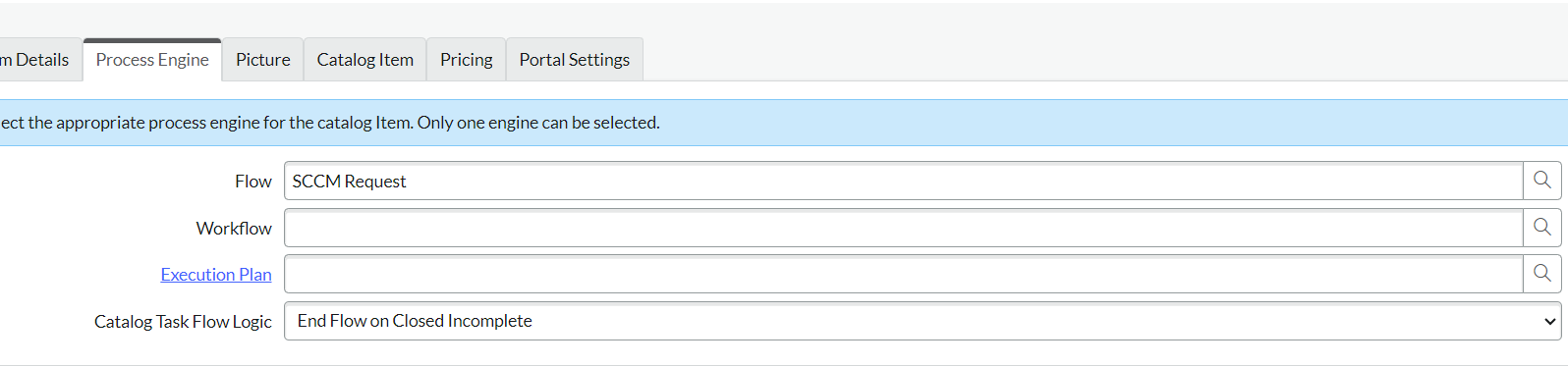The width and height of the screenshot is (1568, 366).
Task: Select the Process Engine tab
Action: 152,60
